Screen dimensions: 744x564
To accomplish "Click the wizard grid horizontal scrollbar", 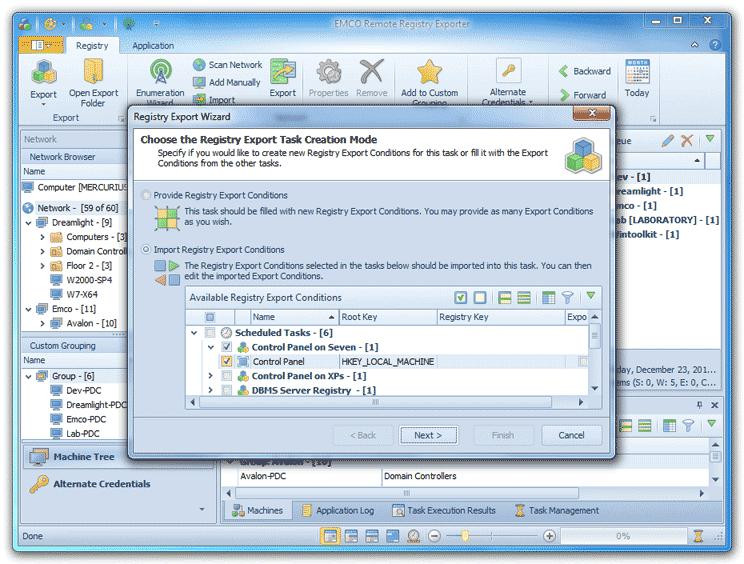I will point(375,402).
